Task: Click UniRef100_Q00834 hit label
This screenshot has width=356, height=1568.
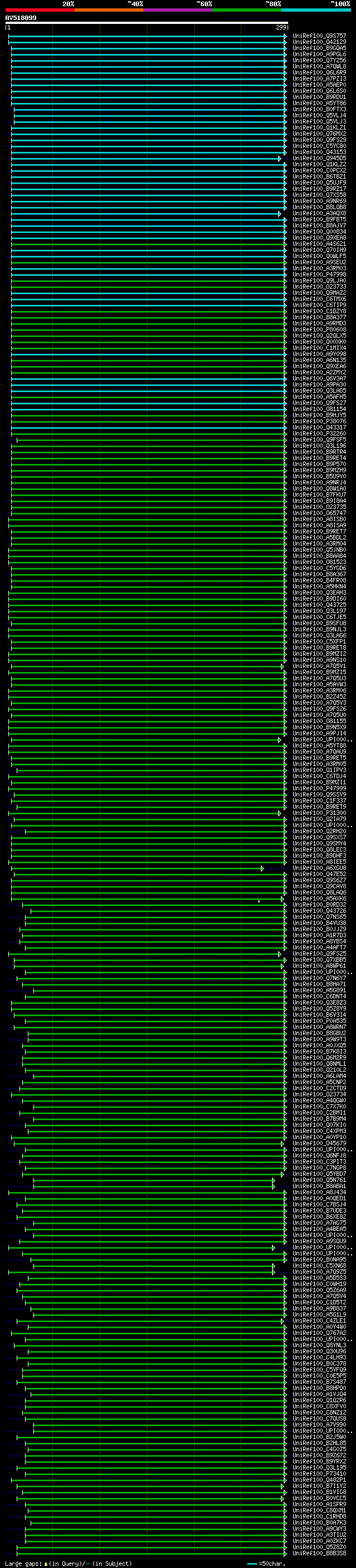Action: [319, 231]
